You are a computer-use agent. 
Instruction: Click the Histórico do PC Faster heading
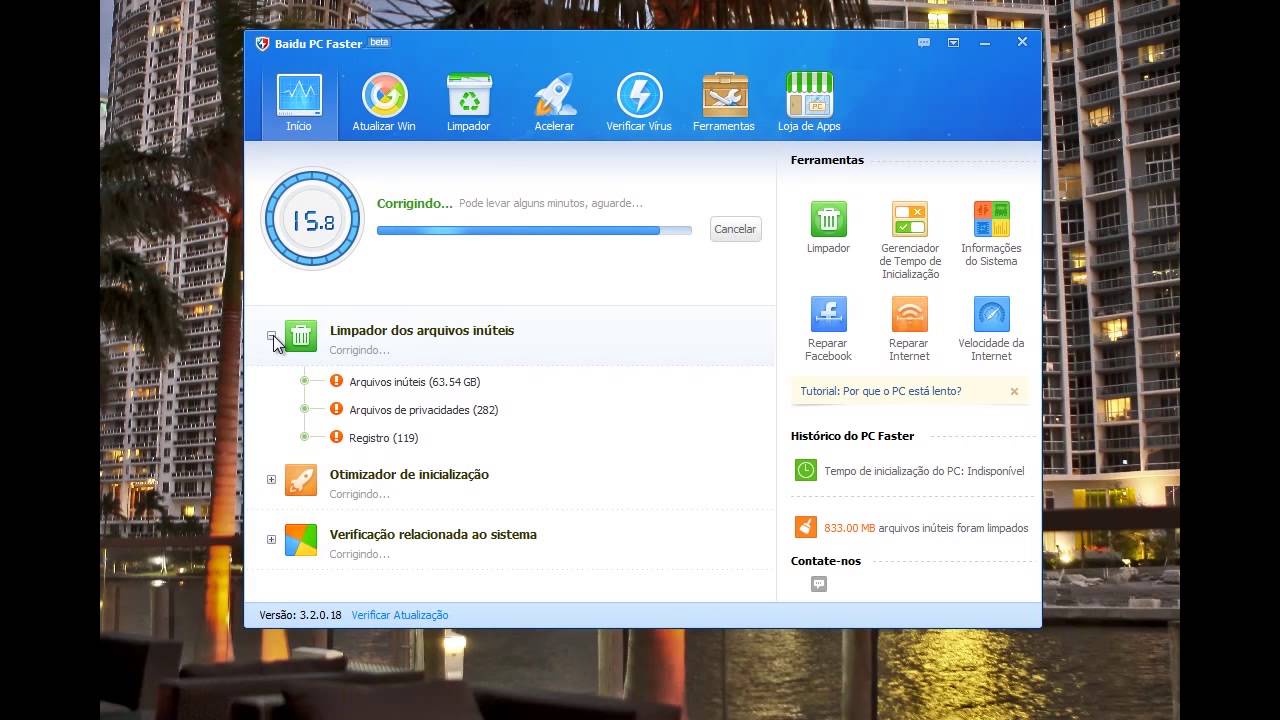[x=852, y=436]
